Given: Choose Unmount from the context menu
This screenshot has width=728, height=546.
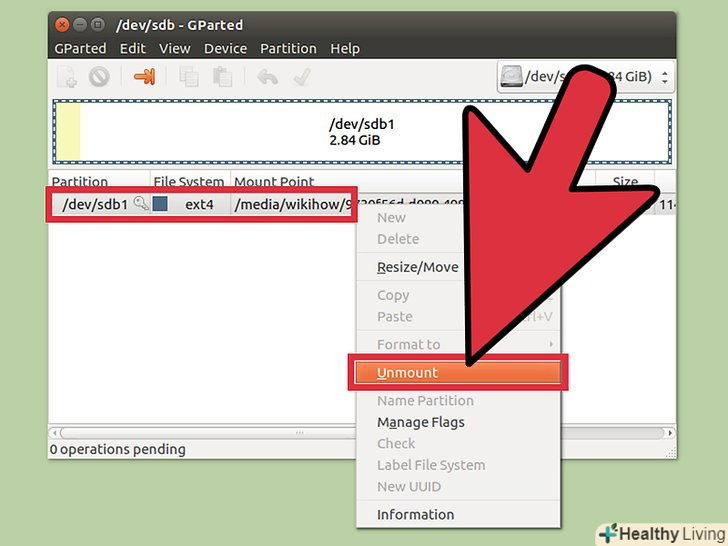Looking at the screenshot, I should pos(458,373).
